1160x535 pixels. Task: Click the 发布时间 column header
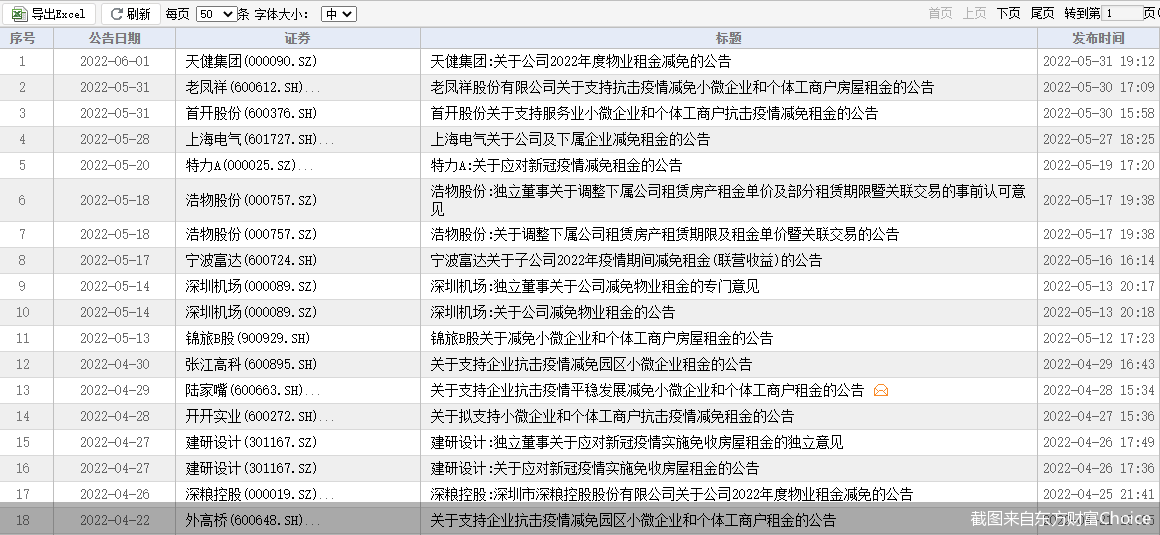coord(1097,38)
